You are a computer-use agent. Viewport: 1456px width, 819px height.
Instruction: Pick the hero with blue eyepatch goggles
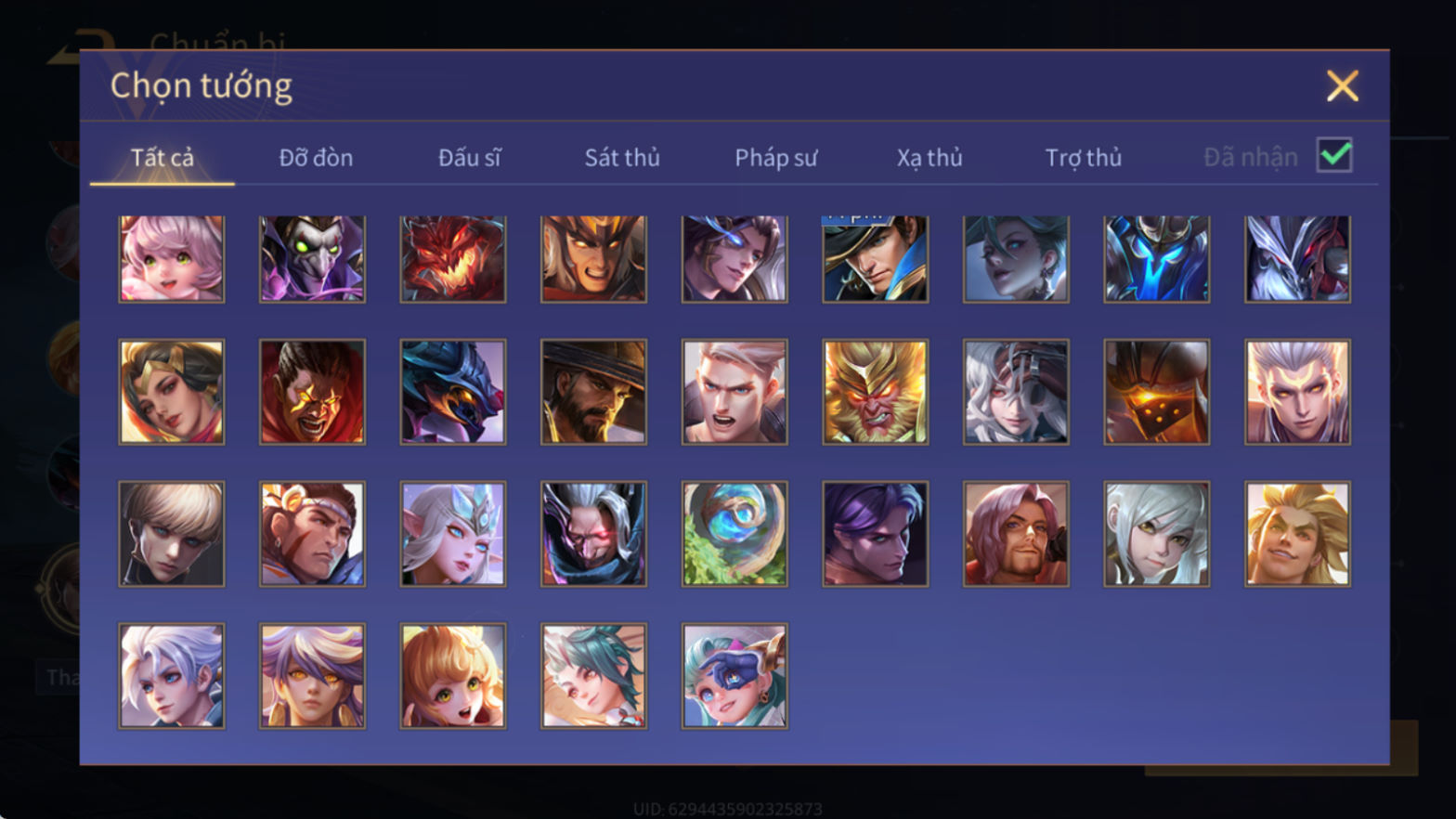(734, 675)
